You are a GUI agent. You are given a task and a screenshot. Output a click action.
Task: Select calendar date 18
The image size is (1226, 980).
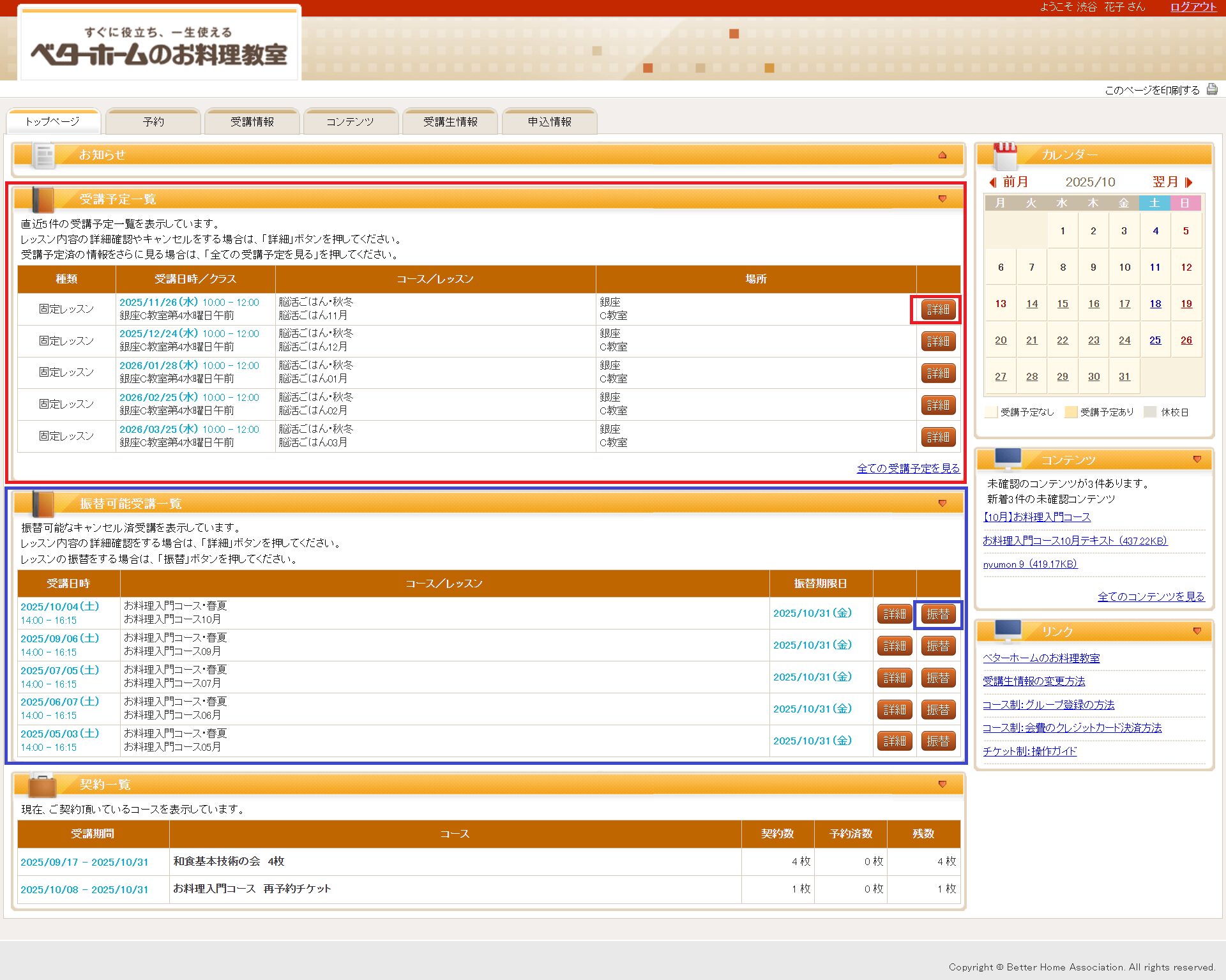pos(1155,304)
